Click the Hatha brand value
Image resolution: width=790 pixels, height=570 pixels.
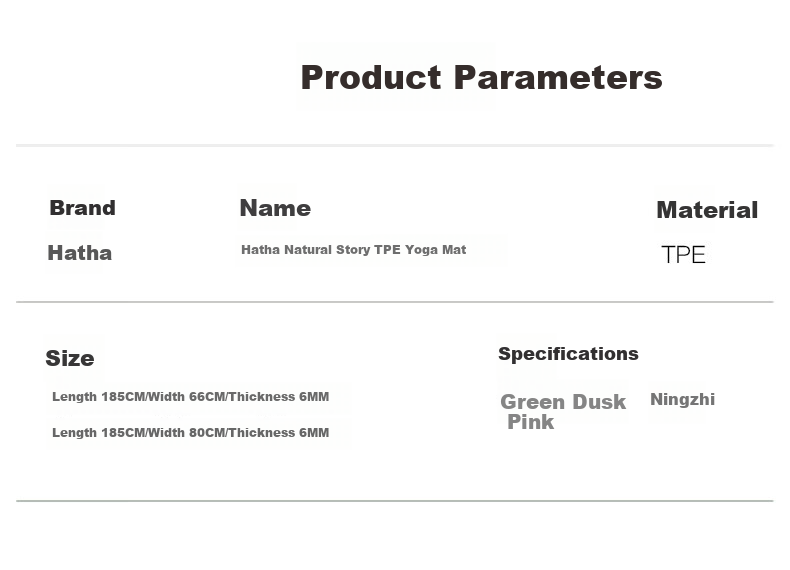click(80, 253)
